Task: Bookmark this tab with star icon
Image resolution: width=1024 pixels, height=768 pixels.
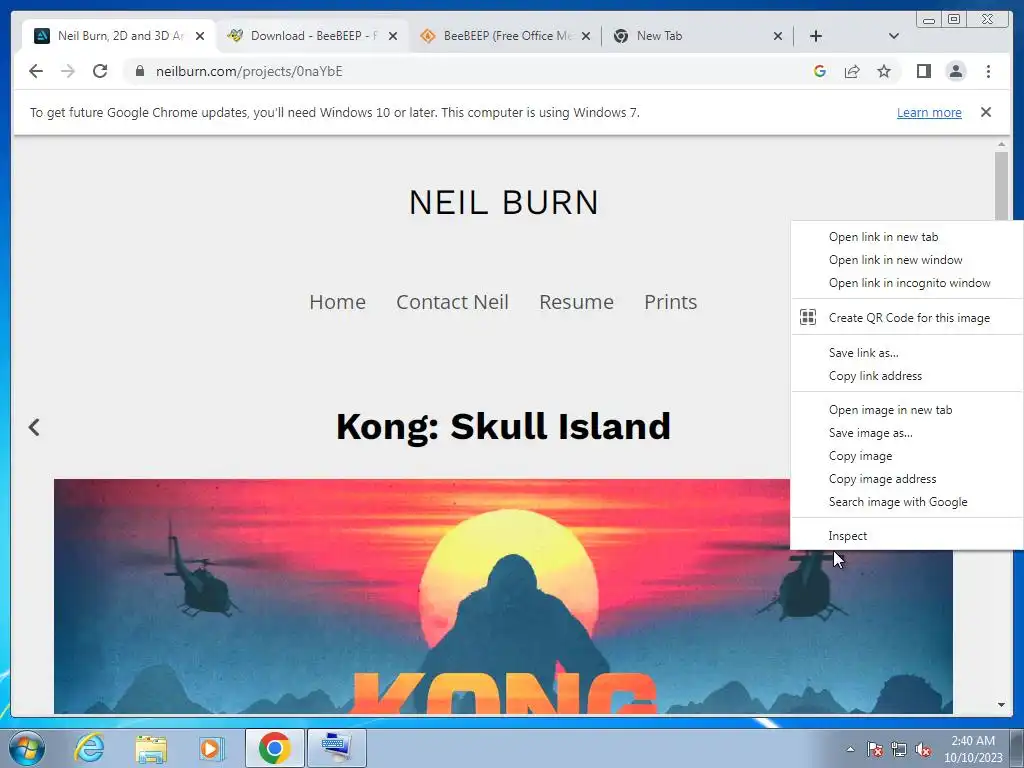Action: tap(884, 71)
